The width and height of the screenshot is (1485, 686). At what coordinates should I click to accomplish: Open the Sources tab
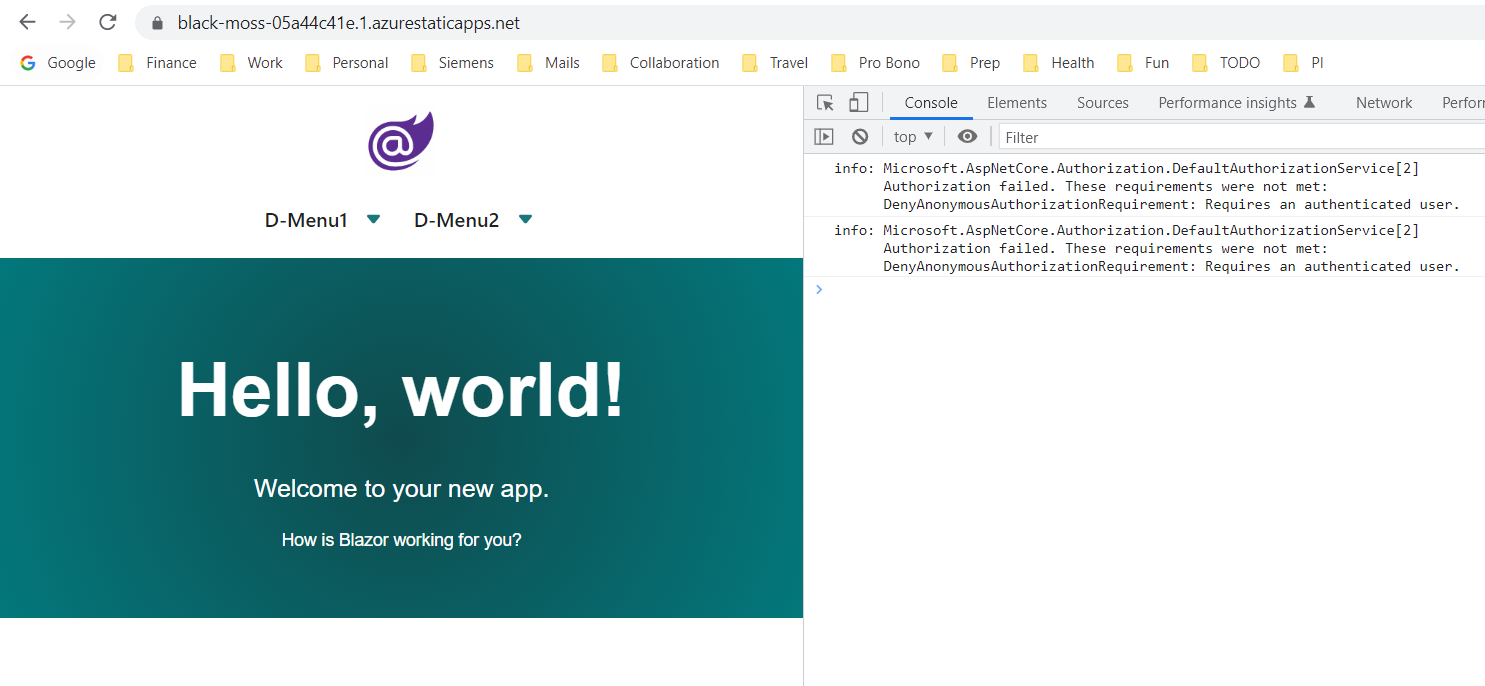[1102, 102]
